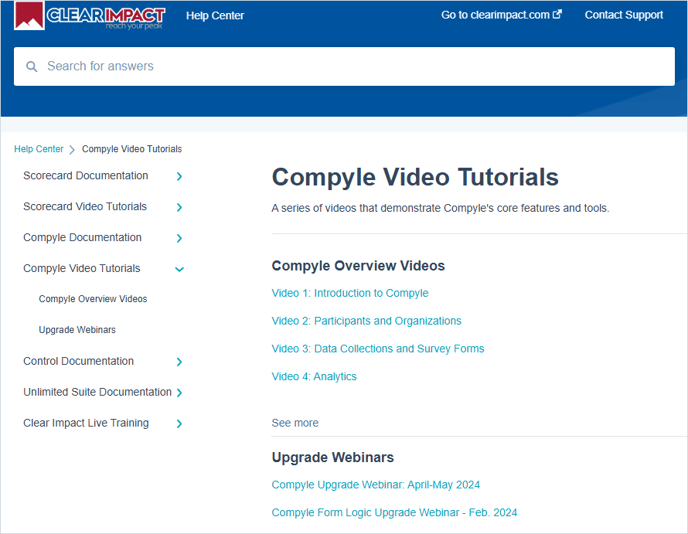Select Compyle Video Tutorials sidebar item
Image resolution: width=688 pixels, height=534 pixels.
pos(82,269)
